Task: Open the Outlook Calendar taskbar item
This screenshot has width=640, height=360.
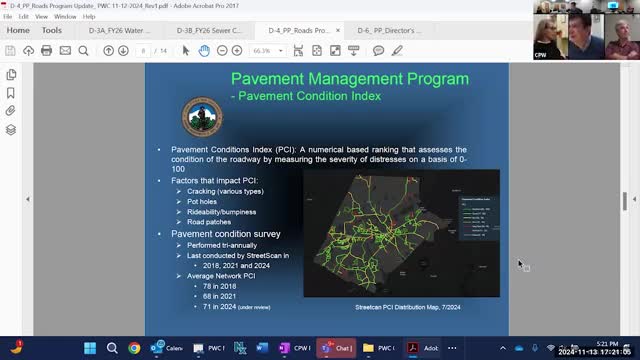Action: click(x=167, y=348)
